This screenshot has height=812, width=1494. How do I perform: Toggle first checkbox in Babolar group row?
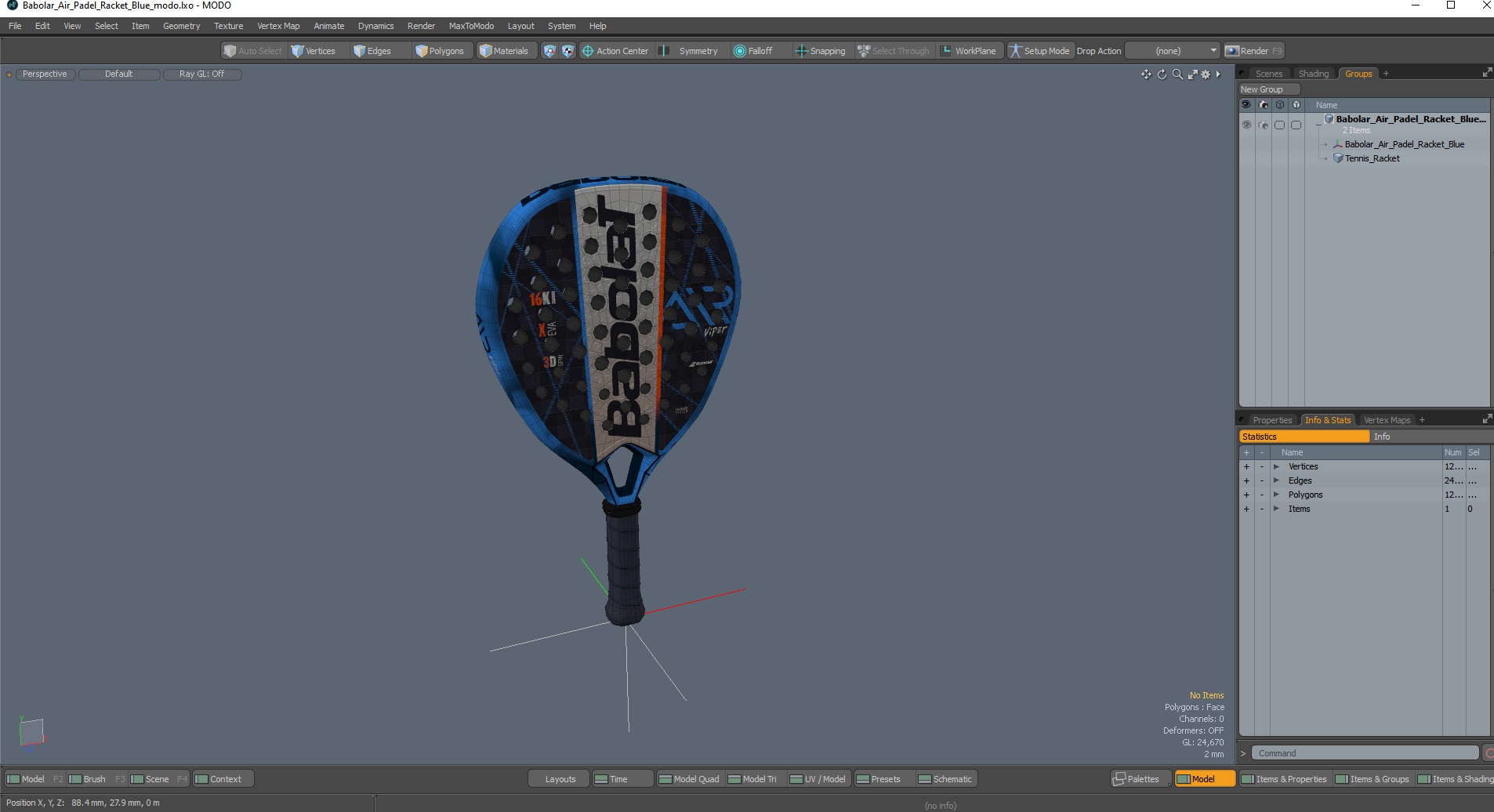point(1279,125)
